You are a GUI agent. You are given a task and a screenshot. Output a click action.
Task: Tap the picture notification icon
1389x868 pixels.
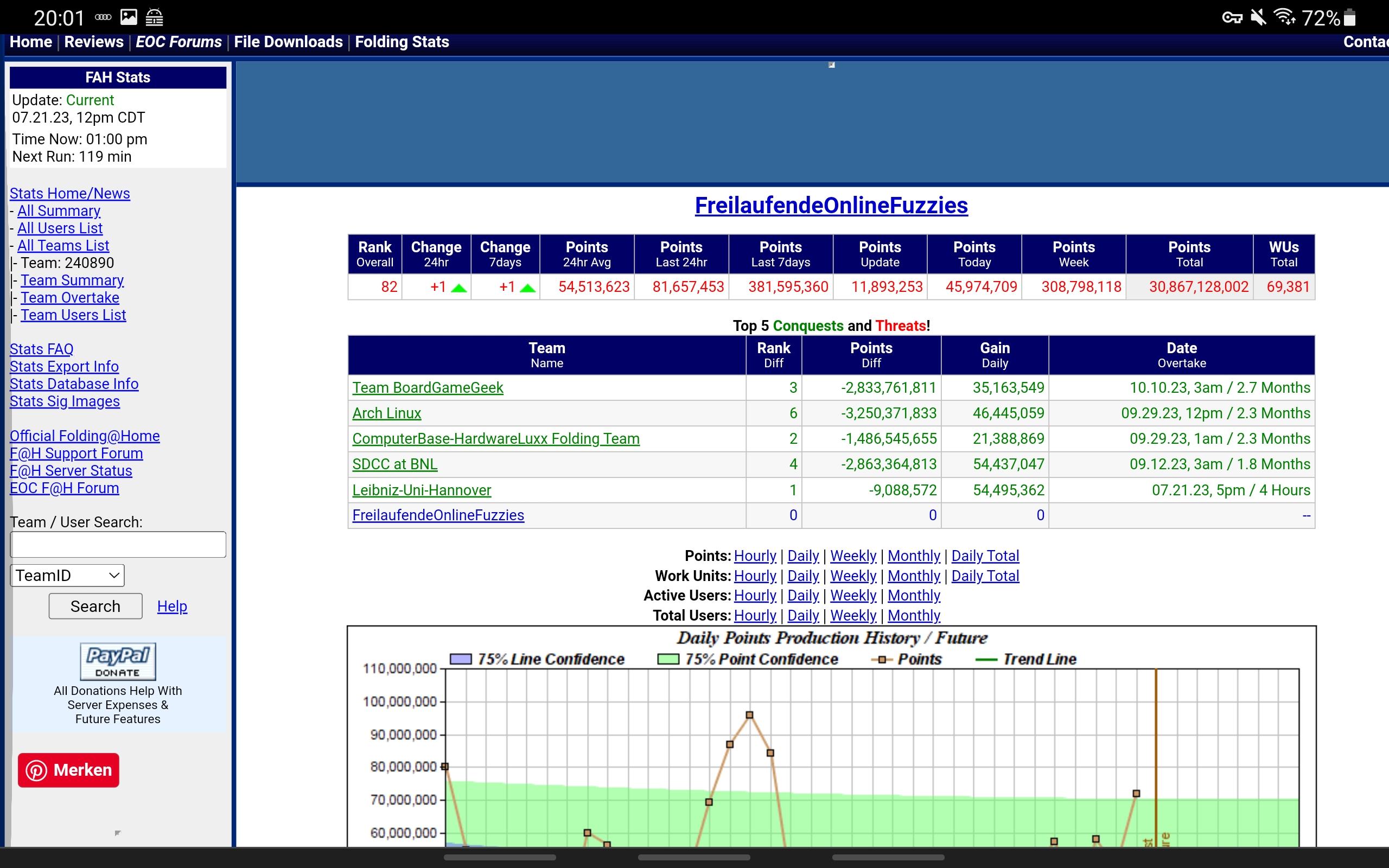(x=129, y=18)
